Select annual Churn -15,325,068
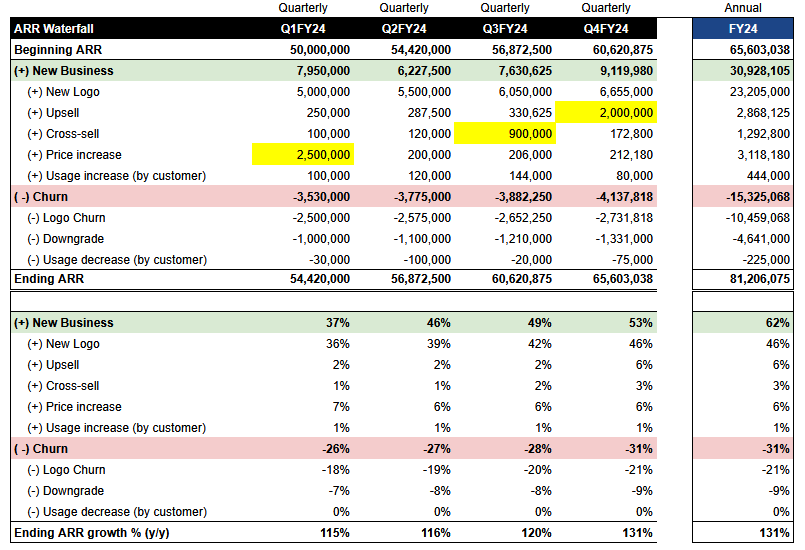Image resolution: width=805 pixels, height=550 pixels. 758,197
